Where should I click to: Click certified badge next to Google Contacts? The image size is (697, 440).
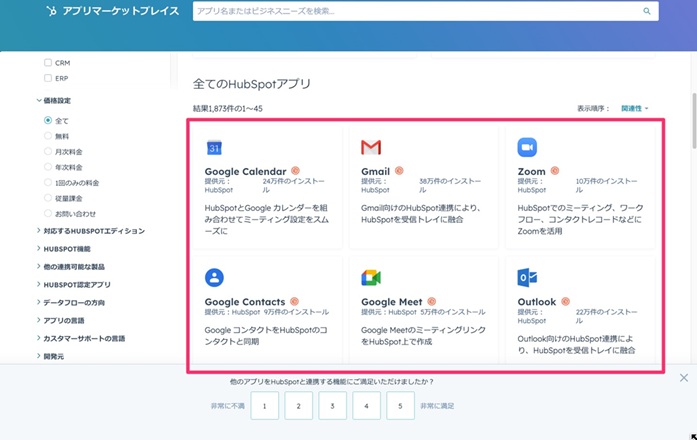294,301
